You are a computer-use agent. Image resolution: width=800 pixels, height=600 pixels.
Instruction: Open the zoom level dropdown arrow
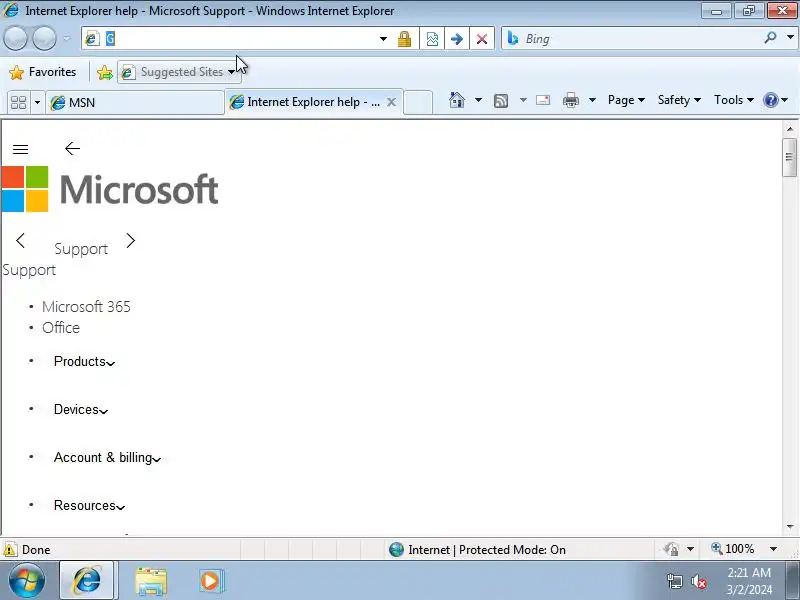click(773, 549)
